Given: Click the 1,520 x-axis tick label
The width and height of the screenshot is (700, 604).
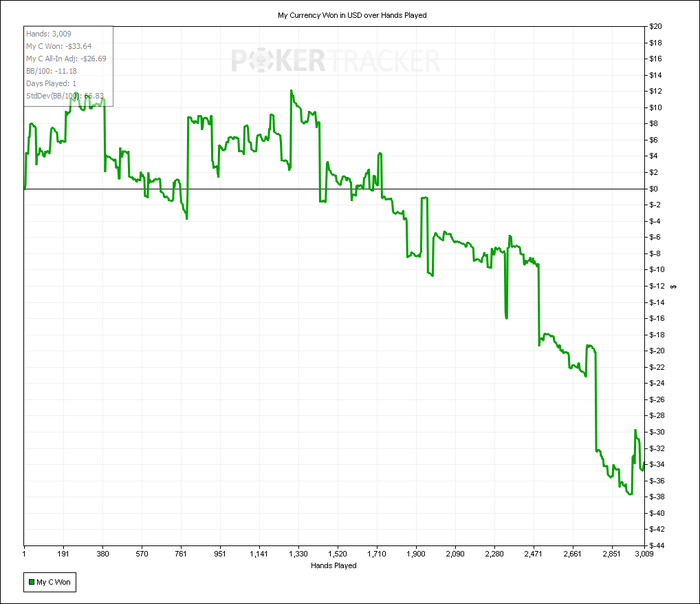Looking at the screenshot, I should (x=338, y=554).
